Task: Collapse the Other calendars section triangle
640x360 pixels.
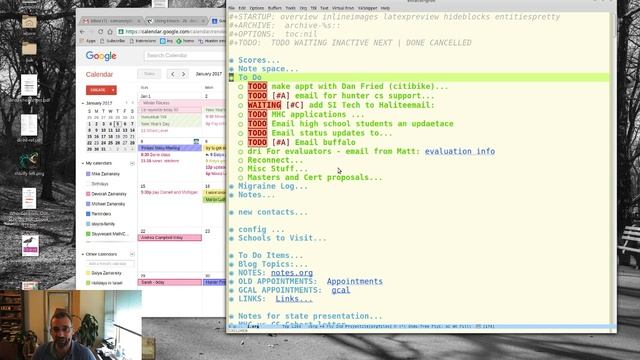Action: point(83,254)
